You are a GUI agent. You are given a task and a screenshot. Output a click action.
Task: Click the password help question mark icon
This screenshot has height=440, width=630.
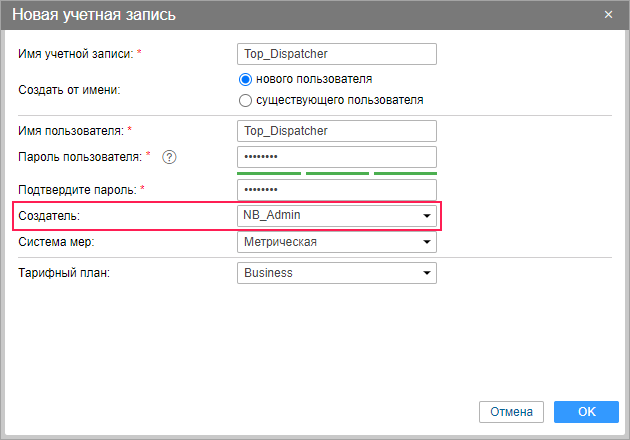point(169,156)
